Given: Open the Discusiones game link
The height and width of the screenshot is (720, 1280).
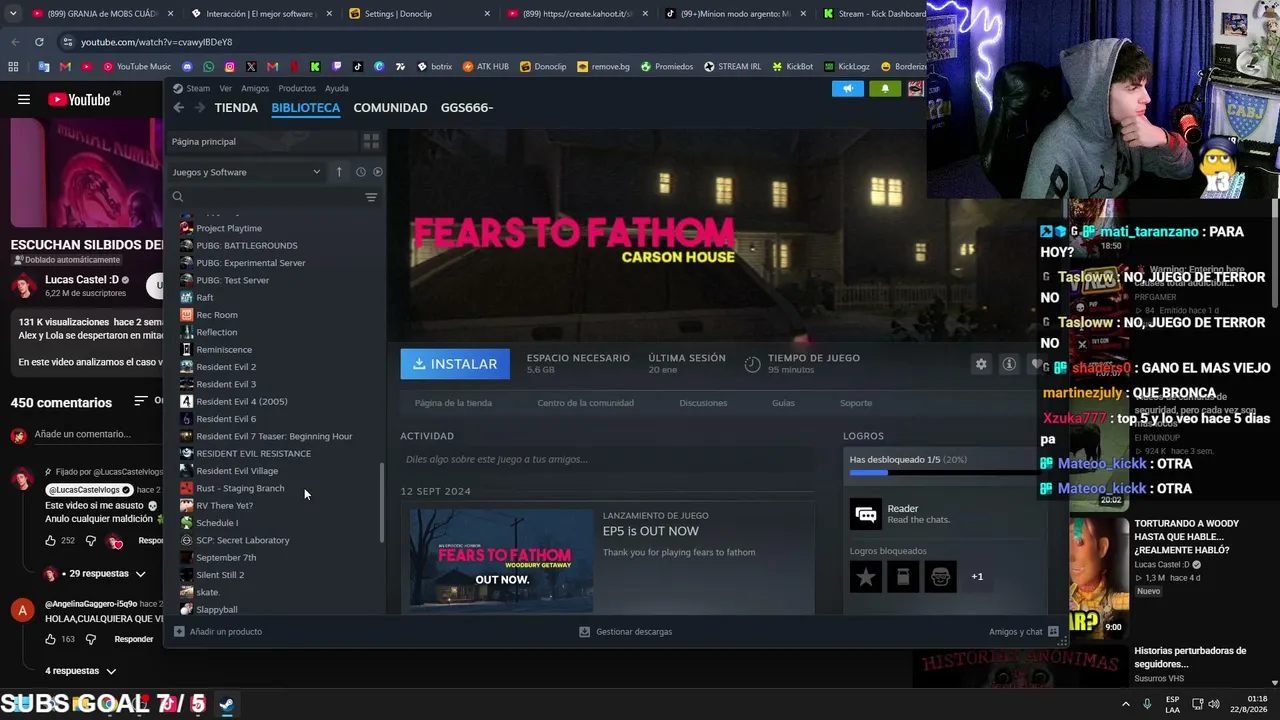Looking at the screenshot, I should [703, 403].
